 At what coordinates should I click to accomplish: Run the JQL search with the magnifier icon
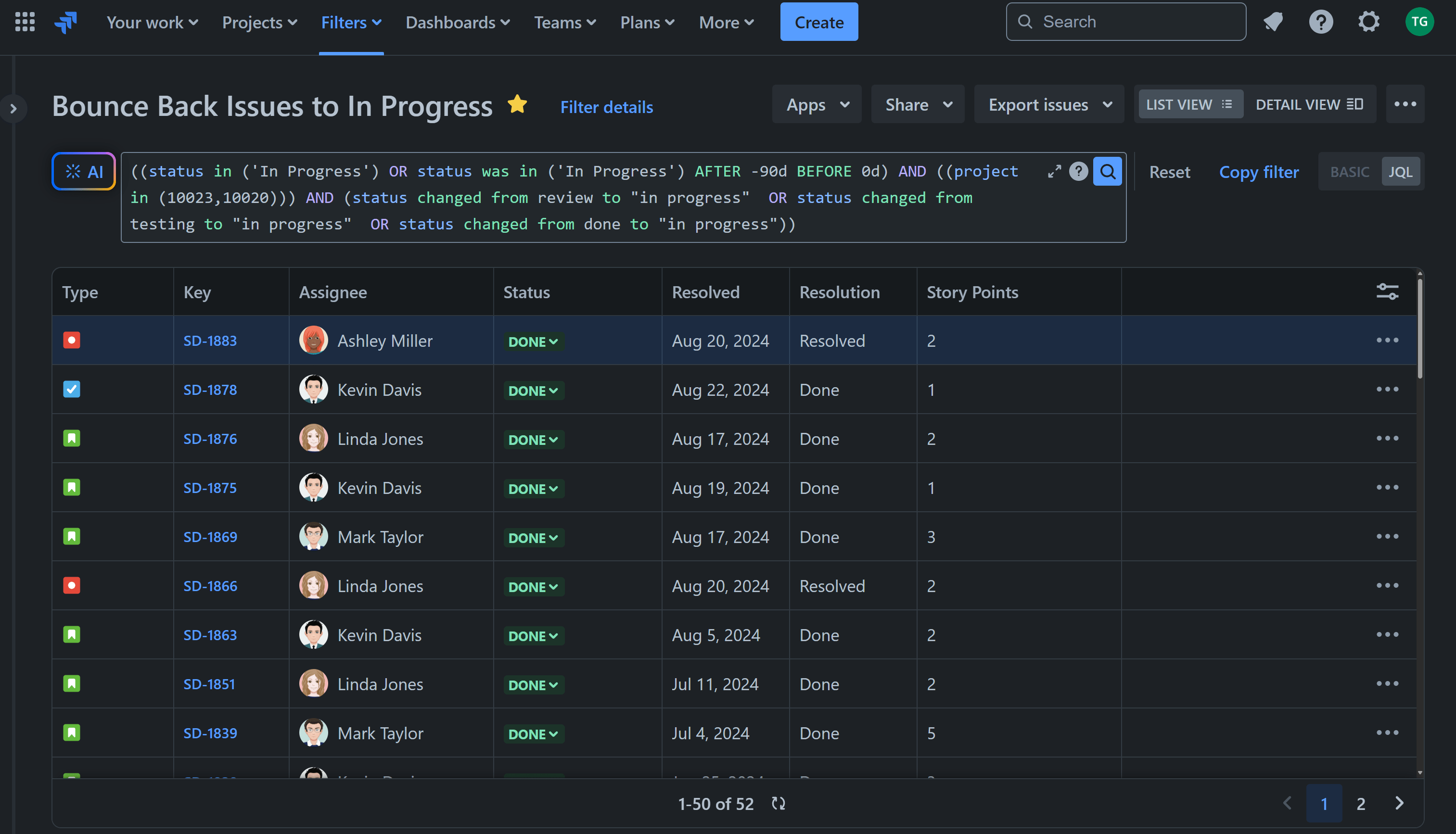pyautogui.click(x=1107, y=171)
